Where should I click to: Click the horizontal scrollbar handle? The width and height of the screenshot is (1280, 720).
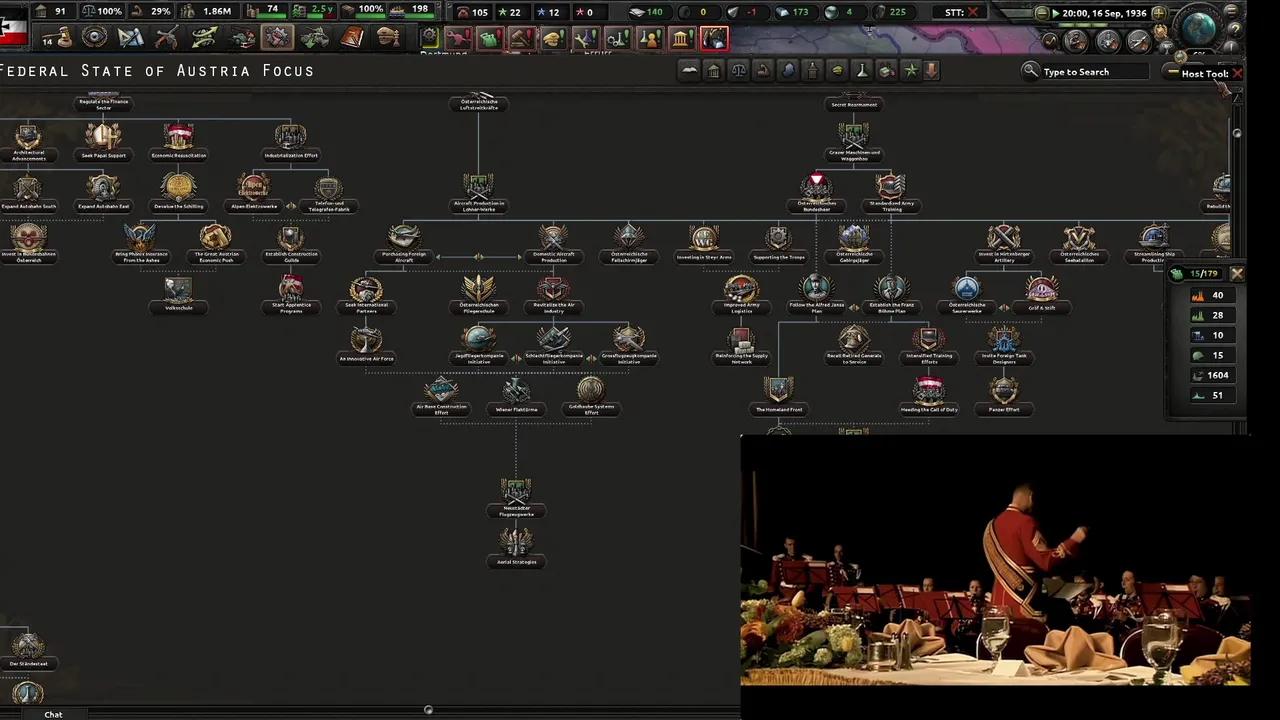(x=428, y=710)
